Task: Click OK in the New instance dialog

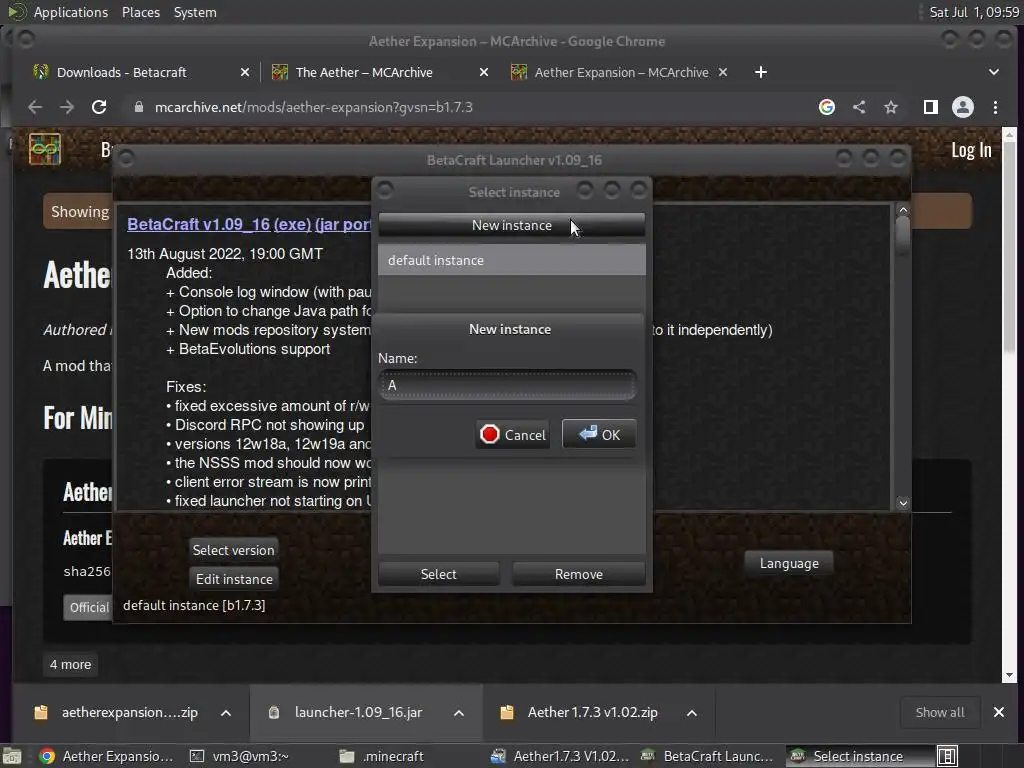Action: click(599, 434)
